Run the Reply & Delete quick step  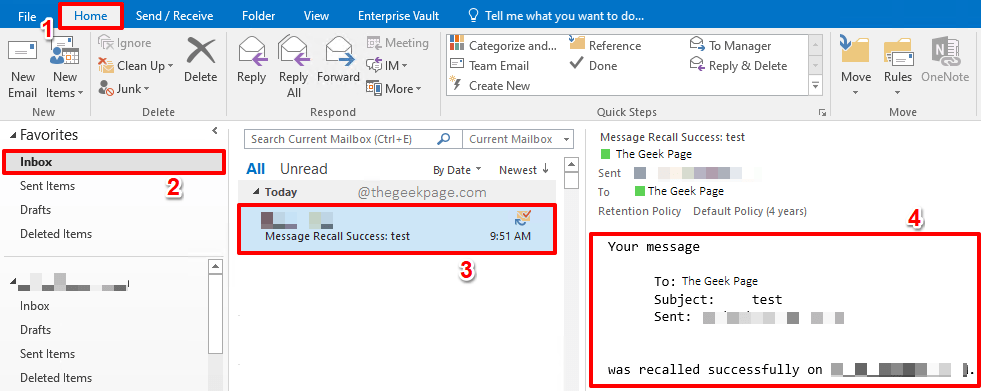pyautogui.click(x=738, y=66)
